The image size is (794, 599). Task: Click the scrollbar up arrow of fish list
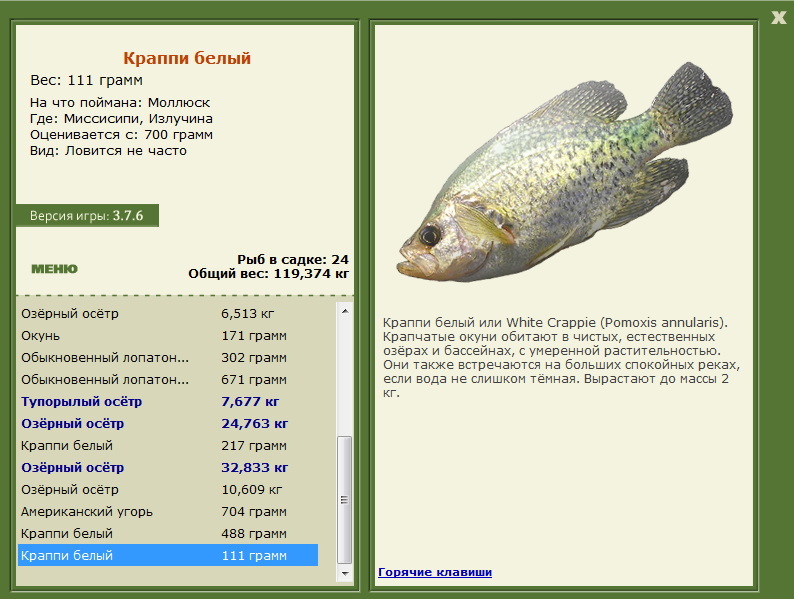[345, 311]
